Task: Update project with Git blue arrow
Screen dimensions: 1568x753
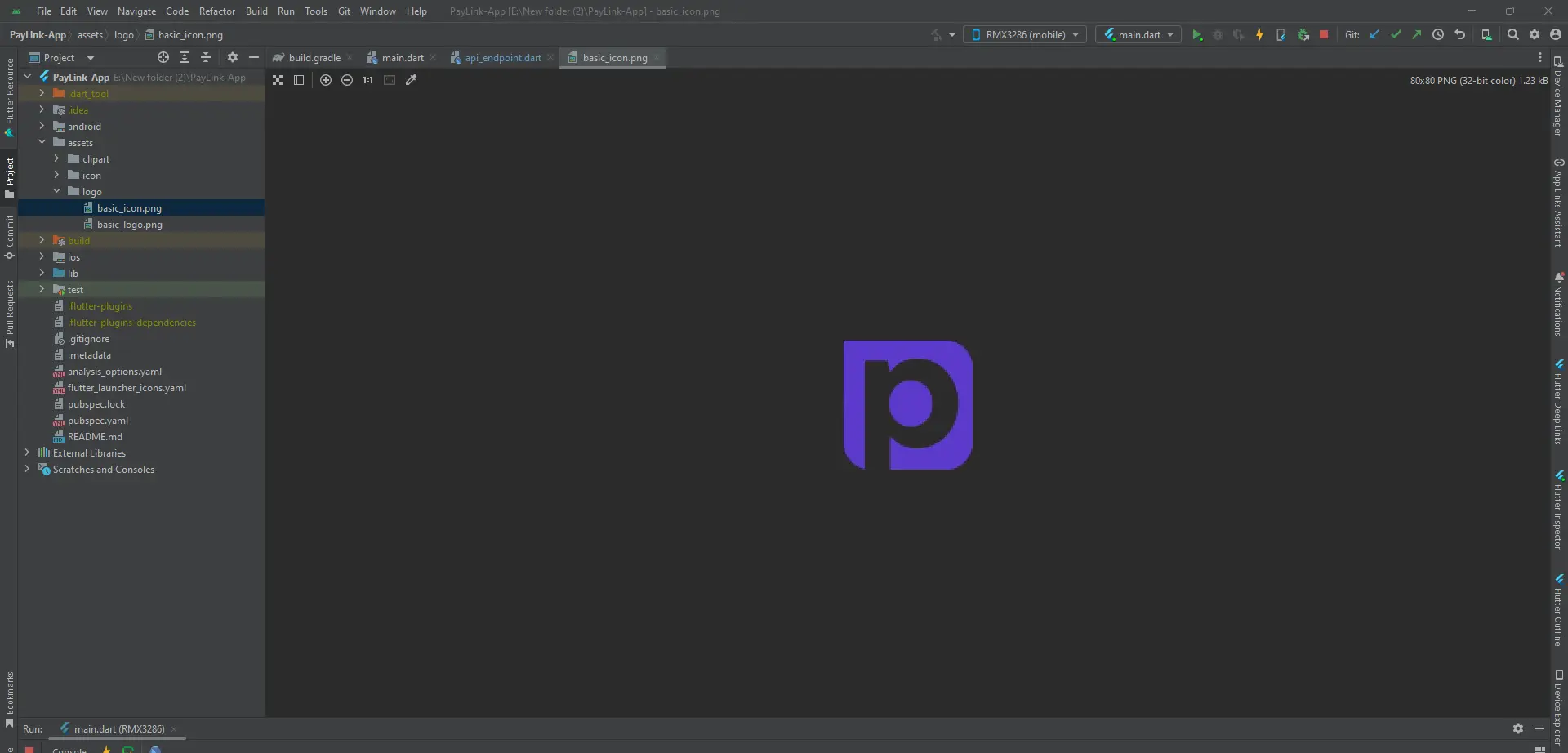Action: tap(1374, 35)
